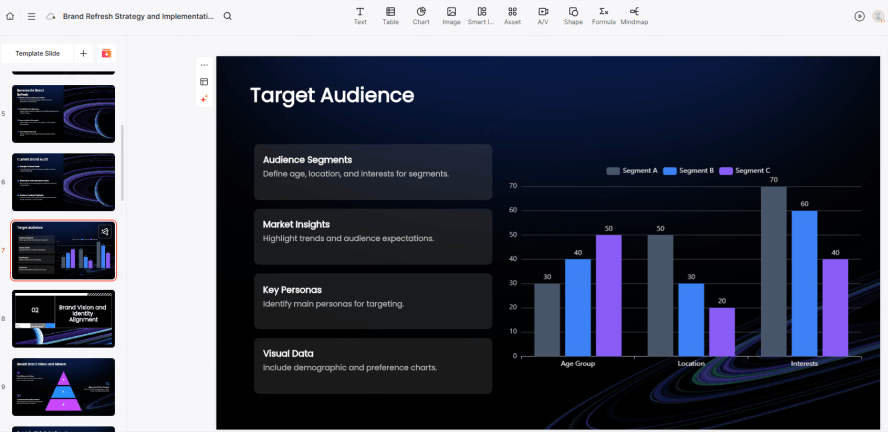This screenshot has height=432, width=888.
Task: Start the slideshow with play icon
Action: (x=860, y=16)
